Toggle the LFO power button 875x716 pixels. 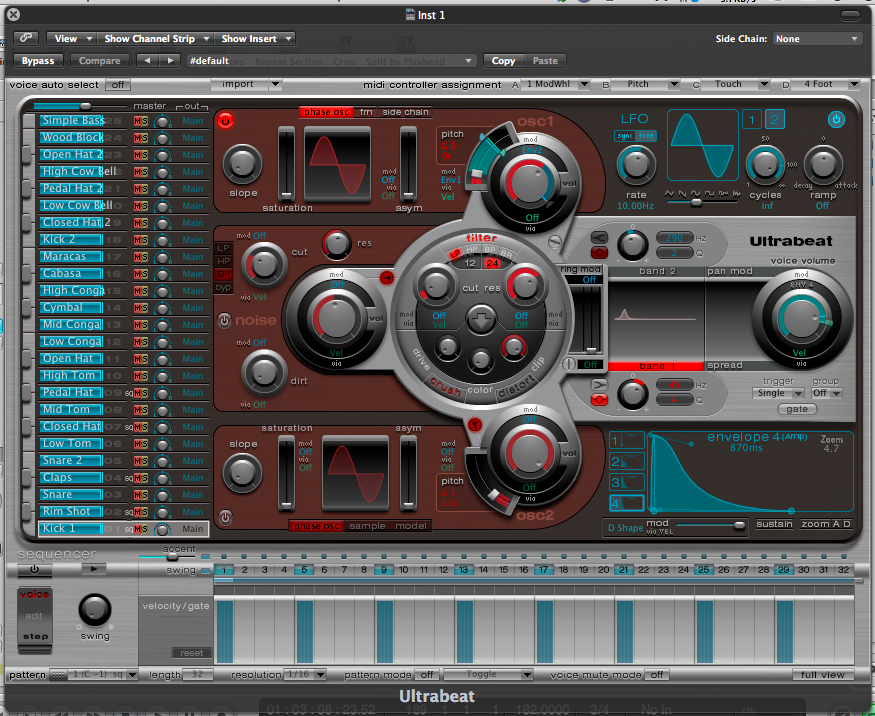[x=836, y=119]
